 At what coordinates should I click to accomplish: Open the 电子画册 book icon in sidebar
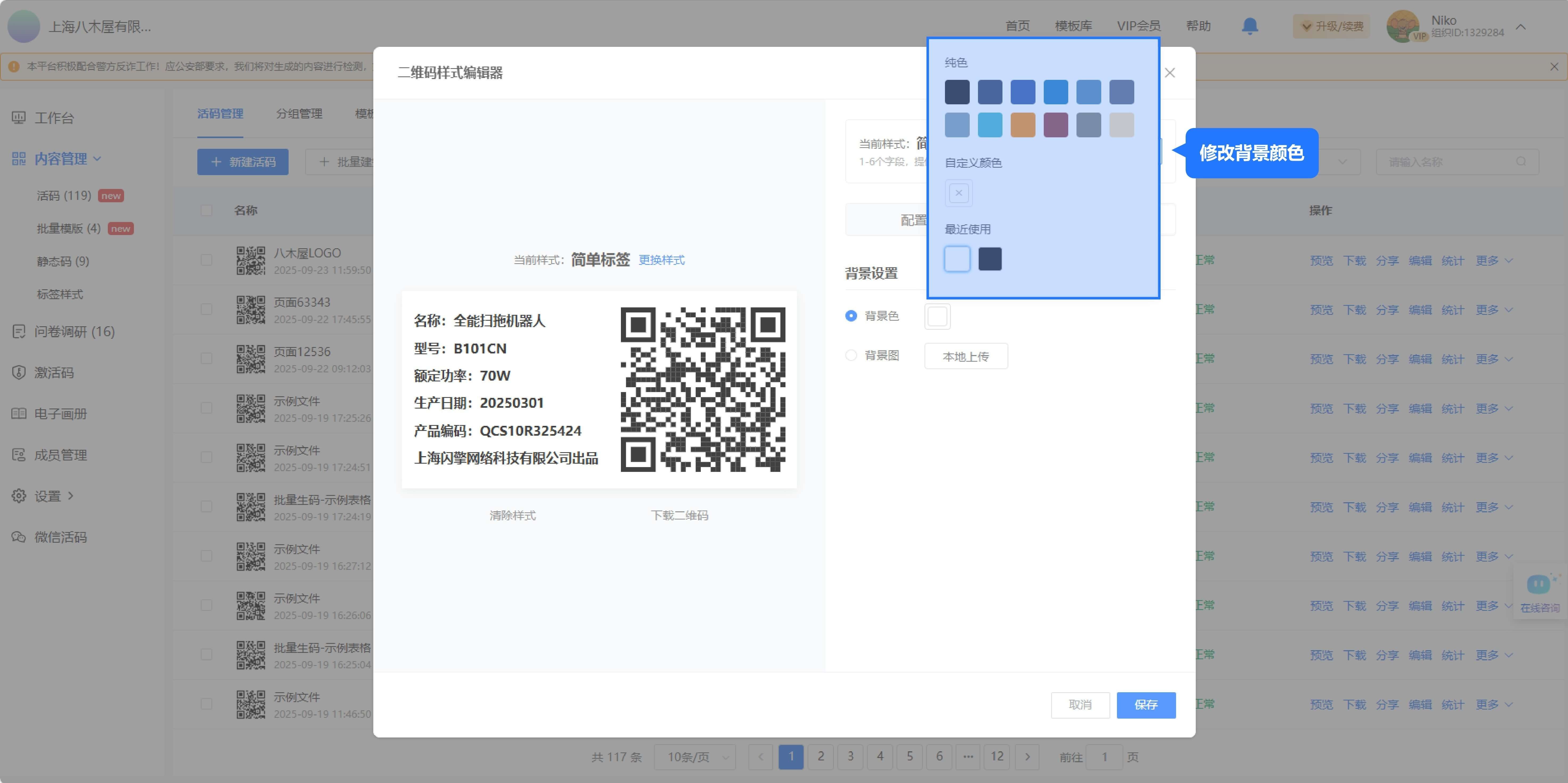tap(19, 414)
